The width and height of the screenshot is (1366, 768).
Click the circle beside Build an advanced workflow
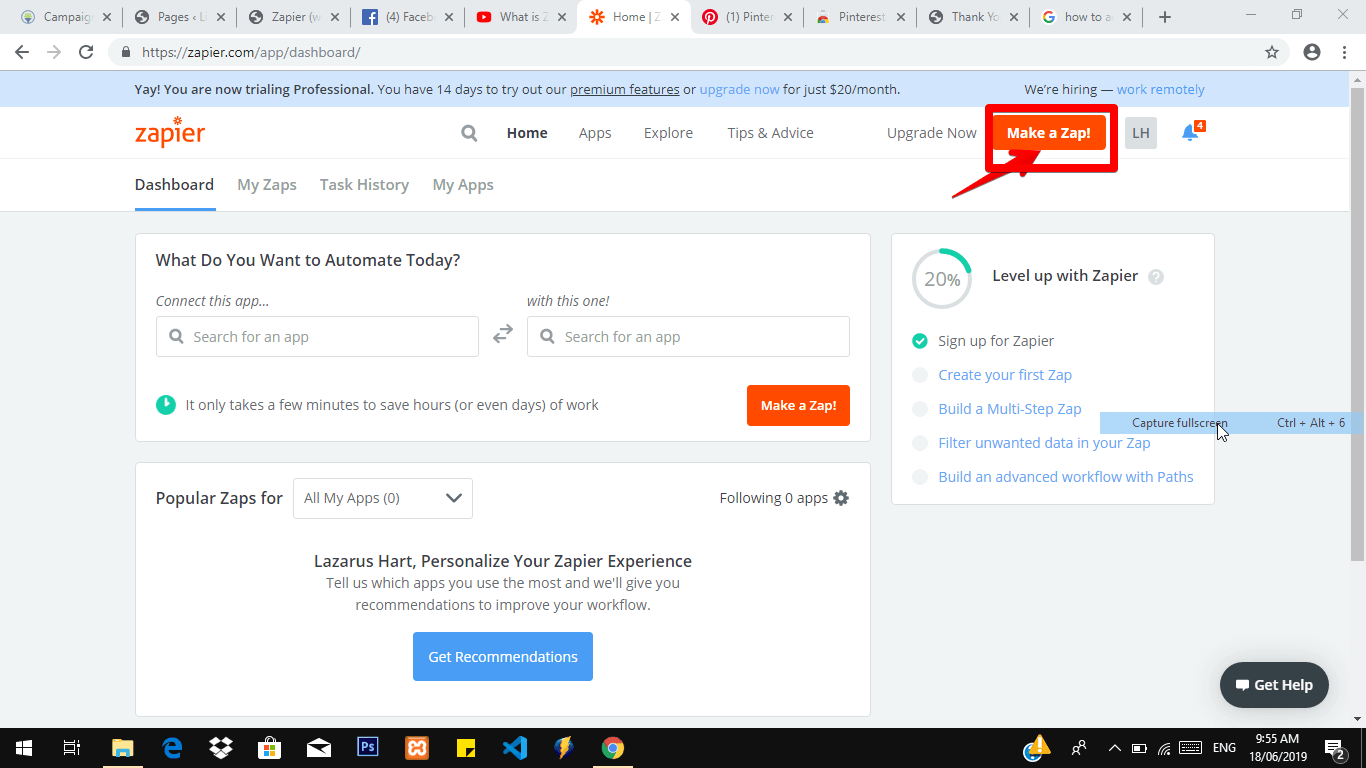(920, 477)
